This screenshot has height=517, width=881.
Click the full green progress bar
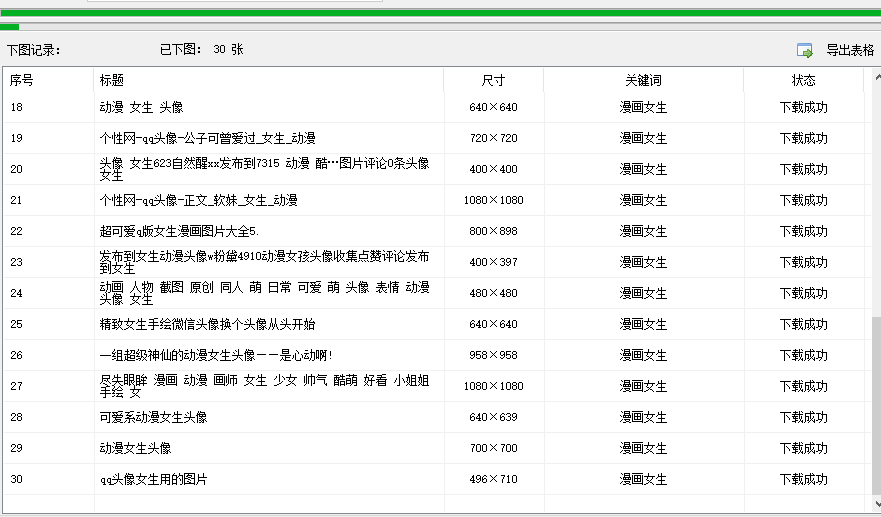coord(440,12)
